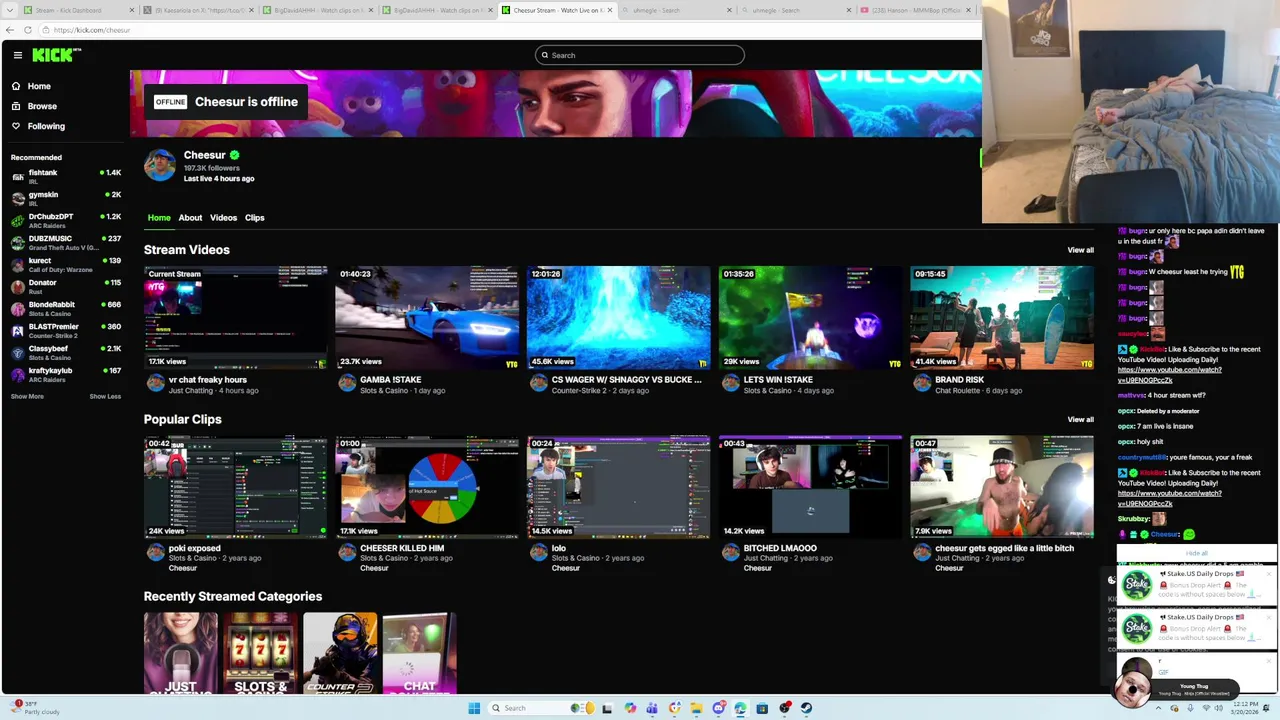Open BlondeRabbit channel avatar
The image size is (1280, 720).
tap(17, 308)
